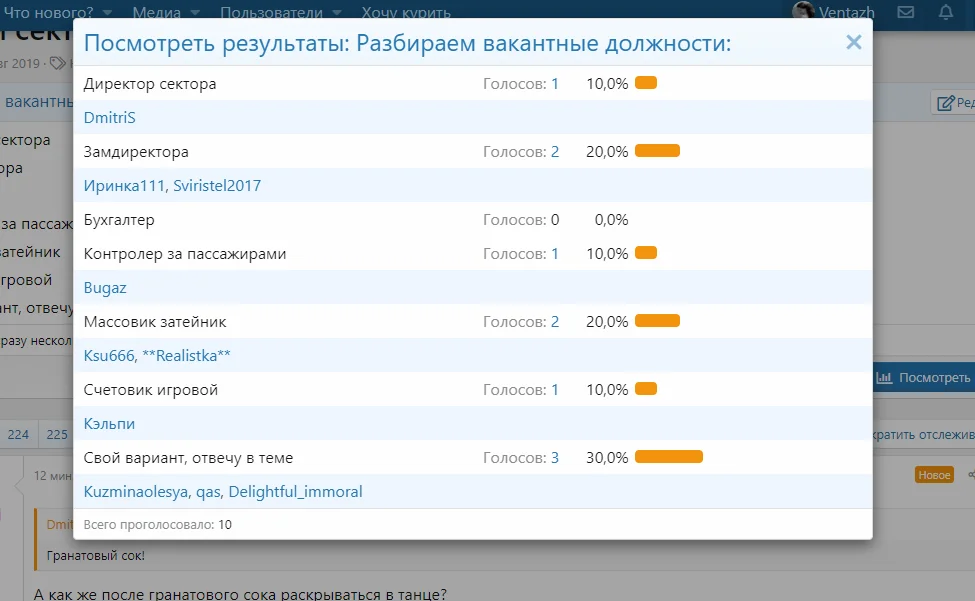Open notifications with the bell icon

tap(944, 12)
